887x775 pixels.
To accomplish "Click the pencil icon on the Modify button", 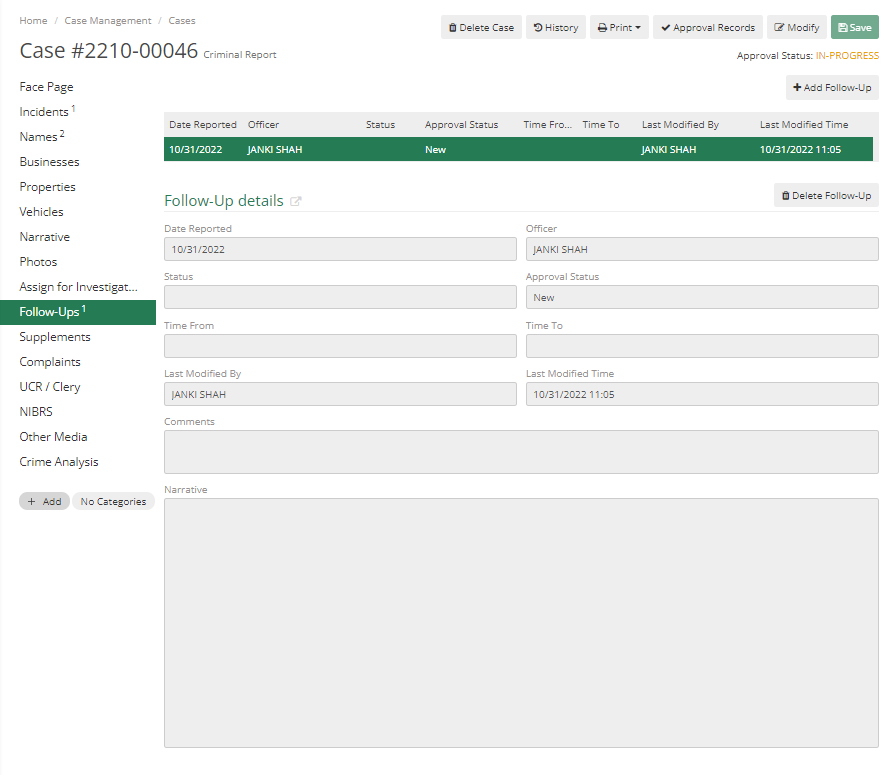I will pos(778,27).
